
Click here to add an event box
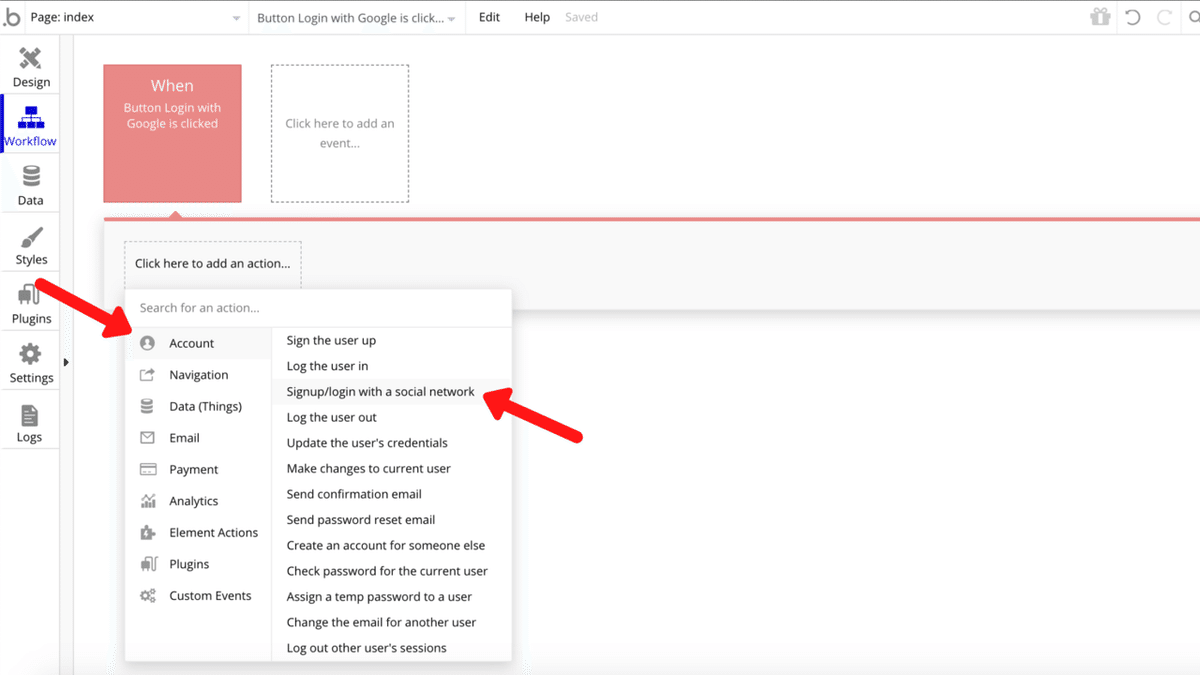coord(340,134)
